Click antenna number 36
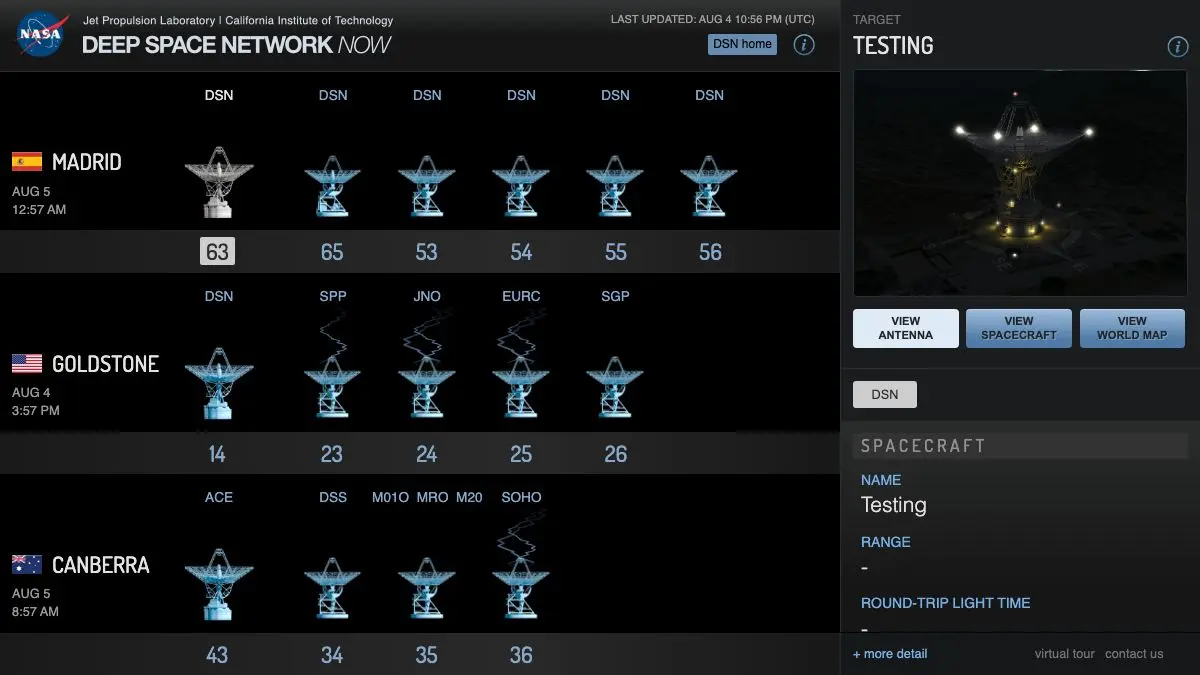This screenshot has height=675, width=1200. (521, 655)
